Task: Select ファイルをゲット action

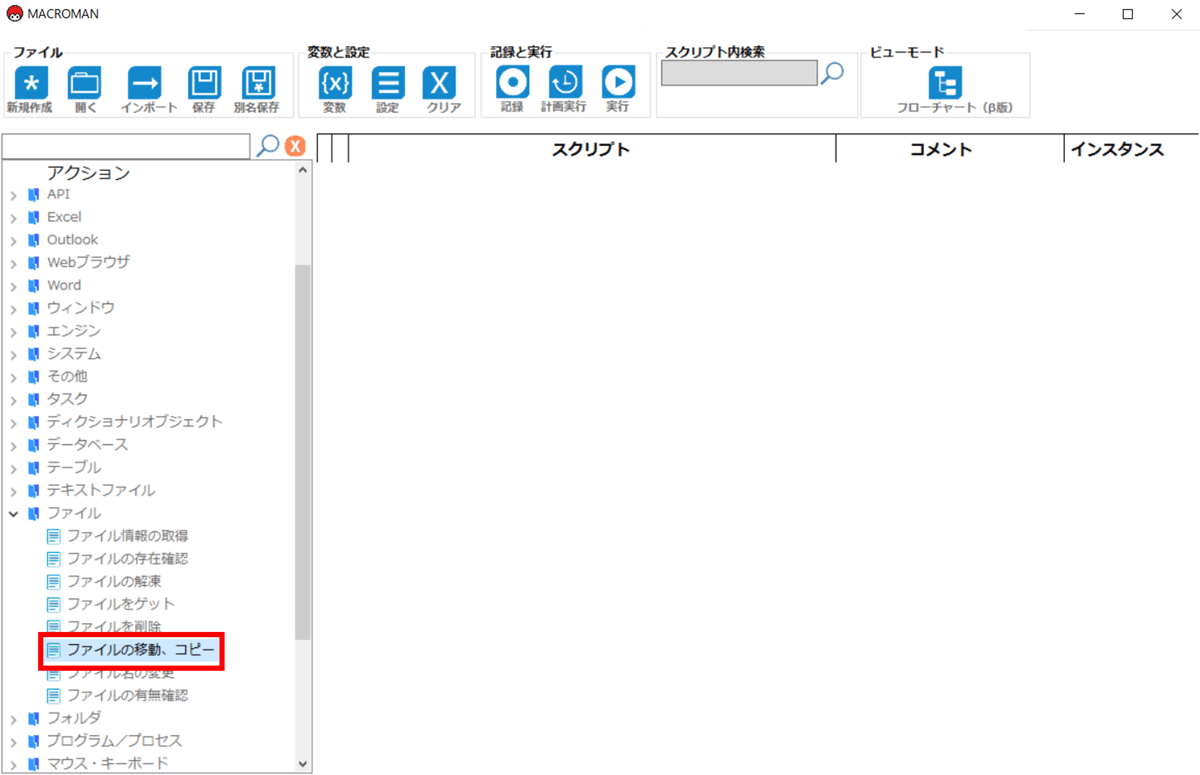Action: [x=121, y=604]
